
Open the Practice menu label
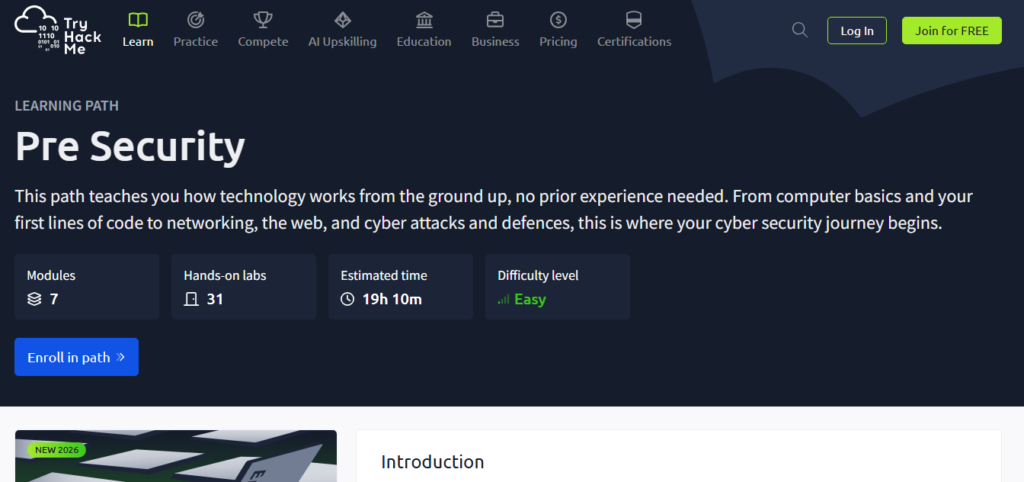point(195,42)
